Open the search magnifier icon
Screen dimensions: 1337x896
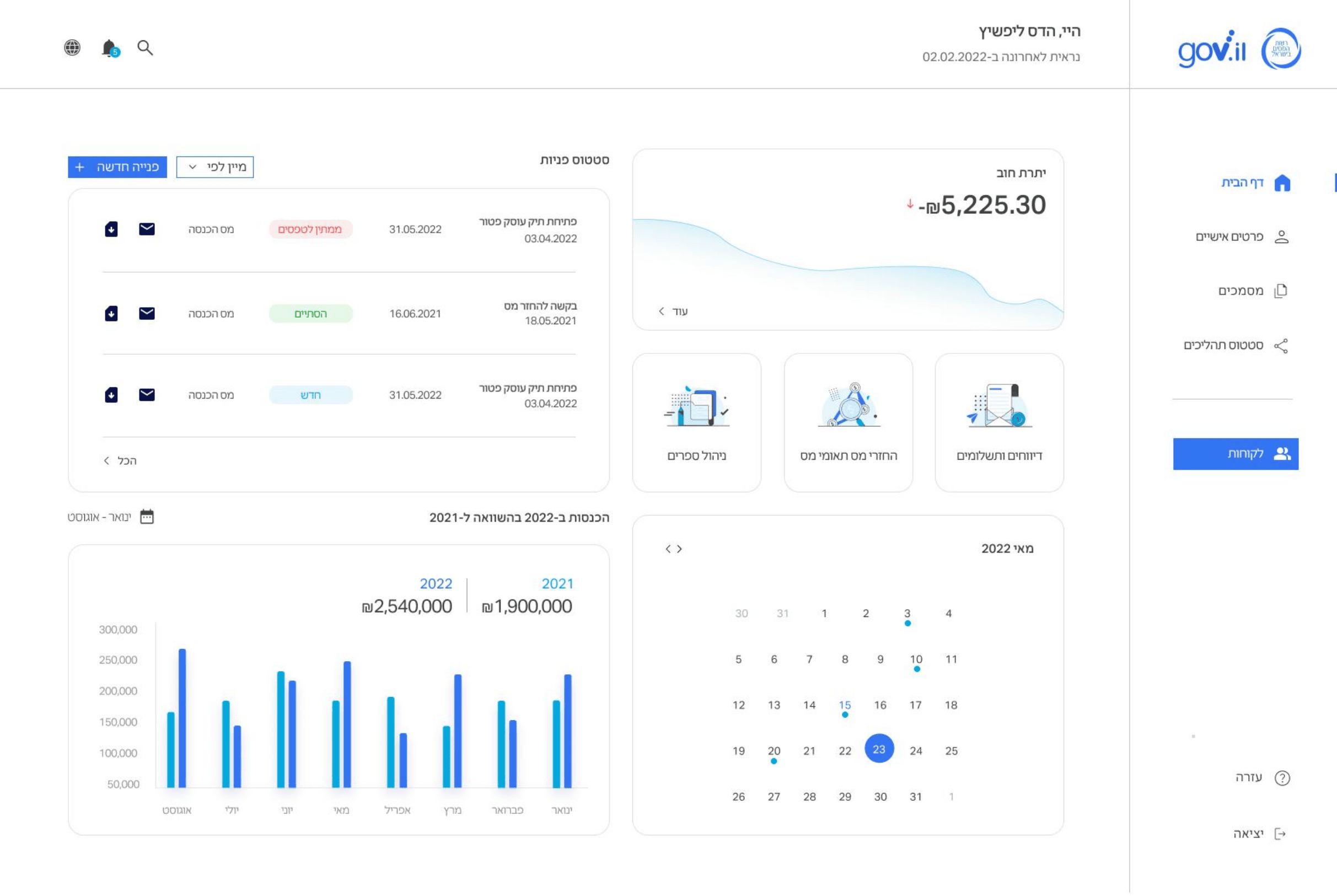point(145,48)
